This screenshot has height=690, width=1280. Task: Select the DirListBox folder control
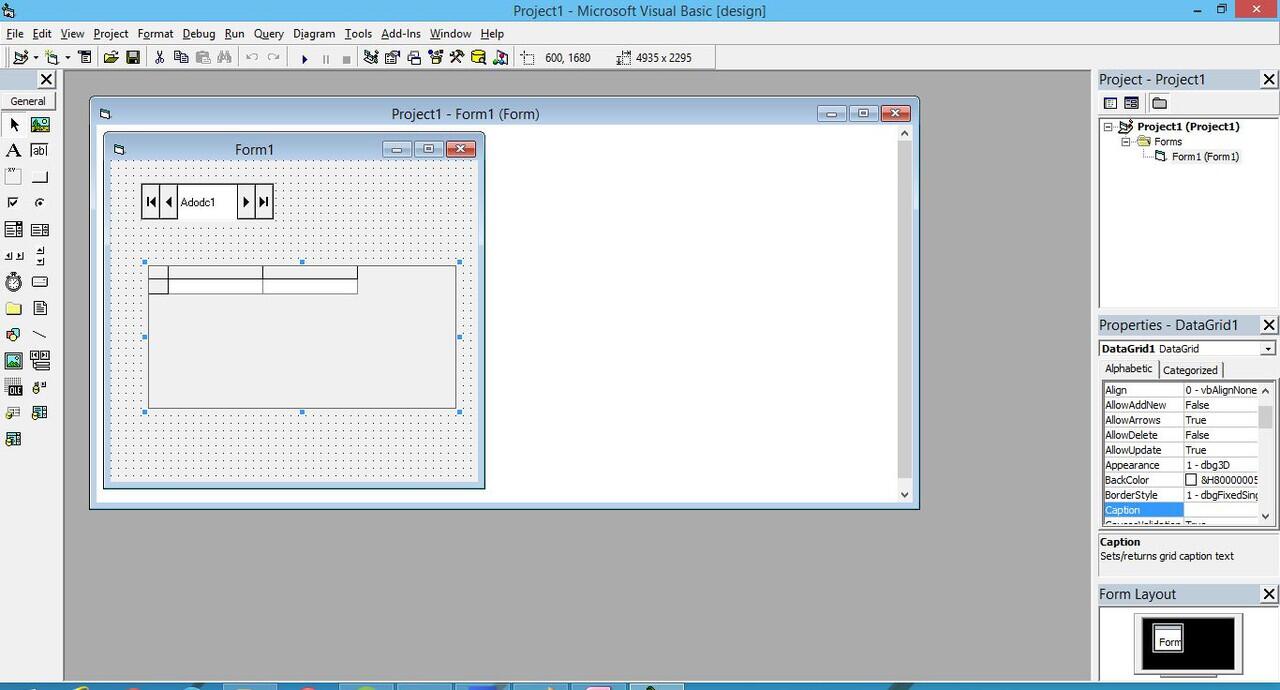click(14, 308)
